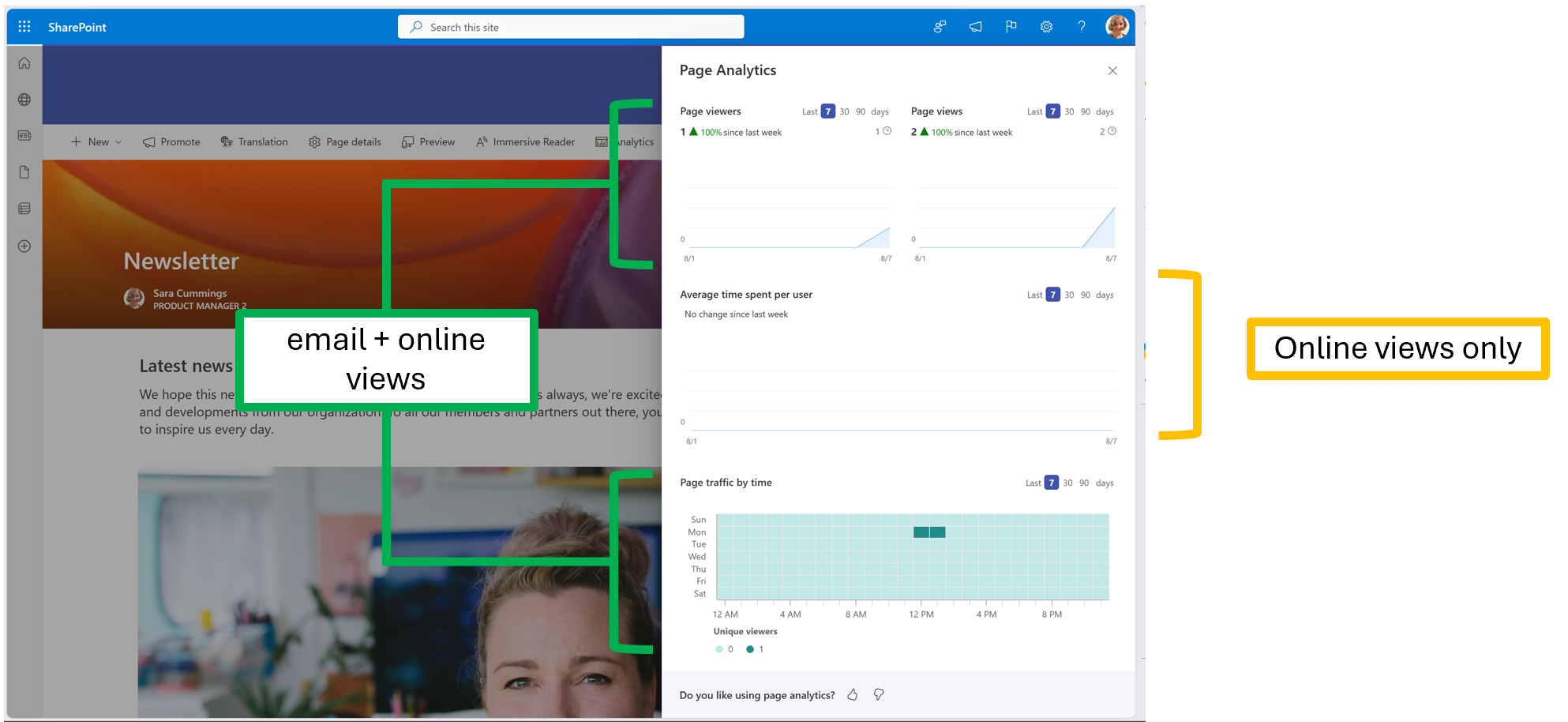The width and height of the screenshot is (1568, 722).
Task: Open the SharePoint app launcher waffle icon
Action: point(24,26)
